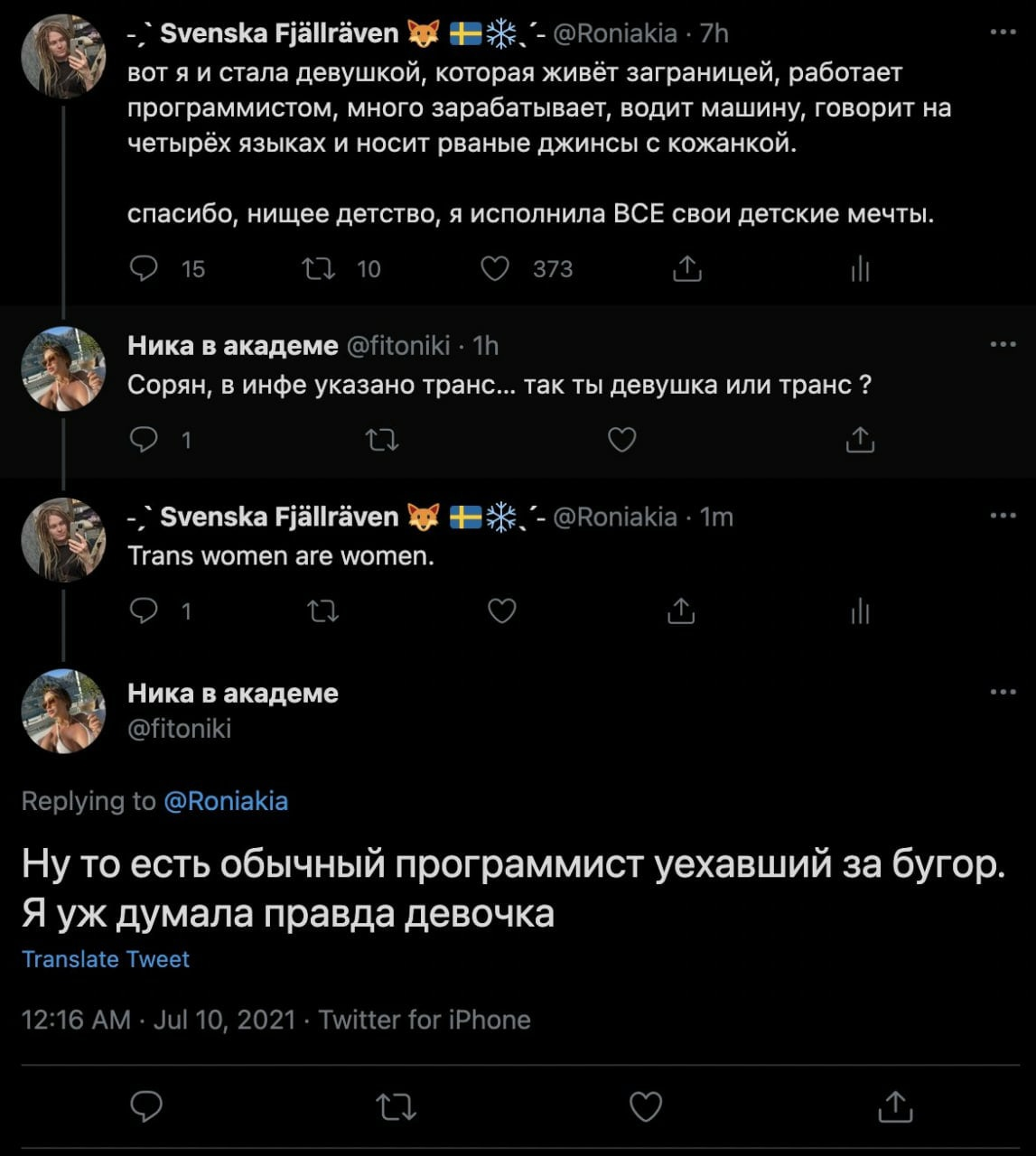
Task: Share the first tweet in thread
Action: (686, 268)
